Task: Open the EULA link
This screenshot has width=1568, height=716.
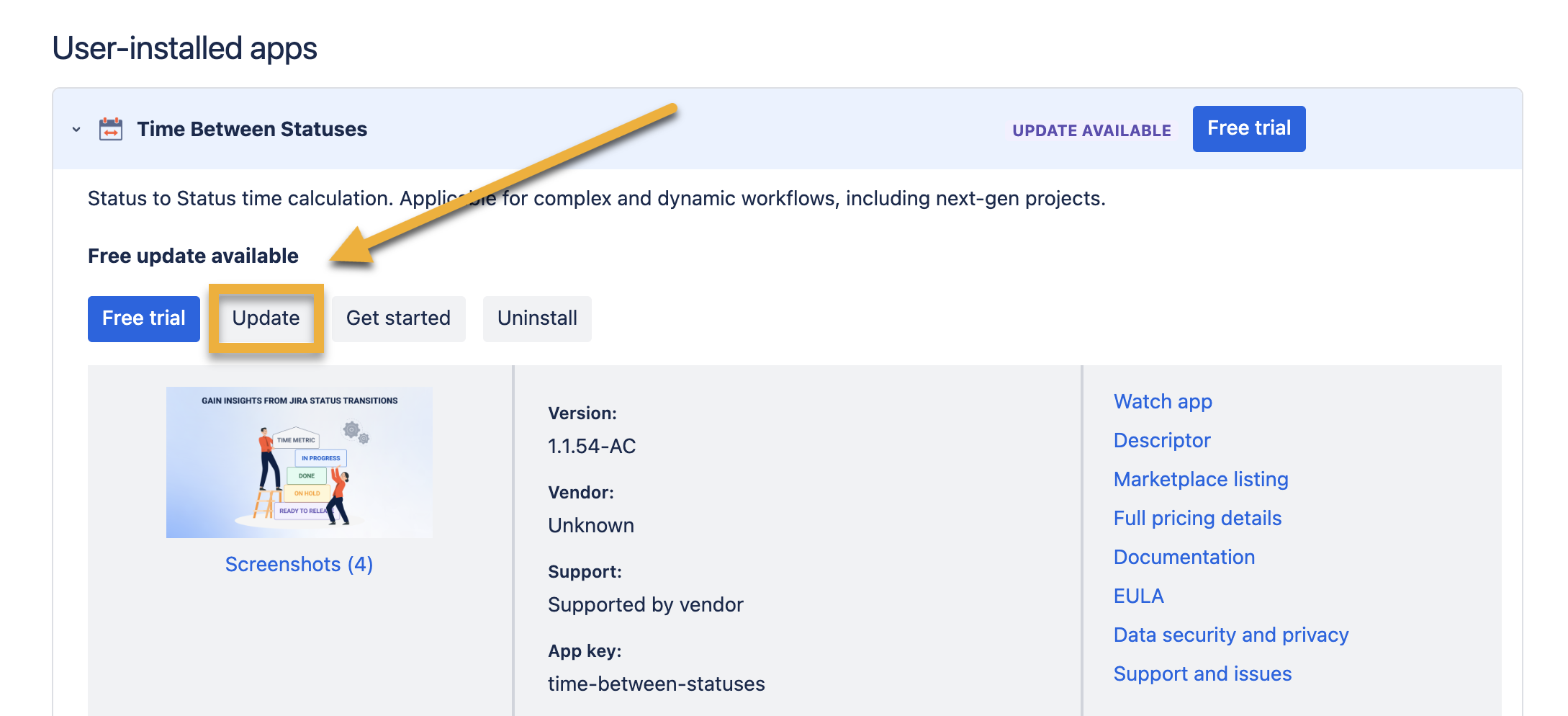Action: click(1138, 596)
